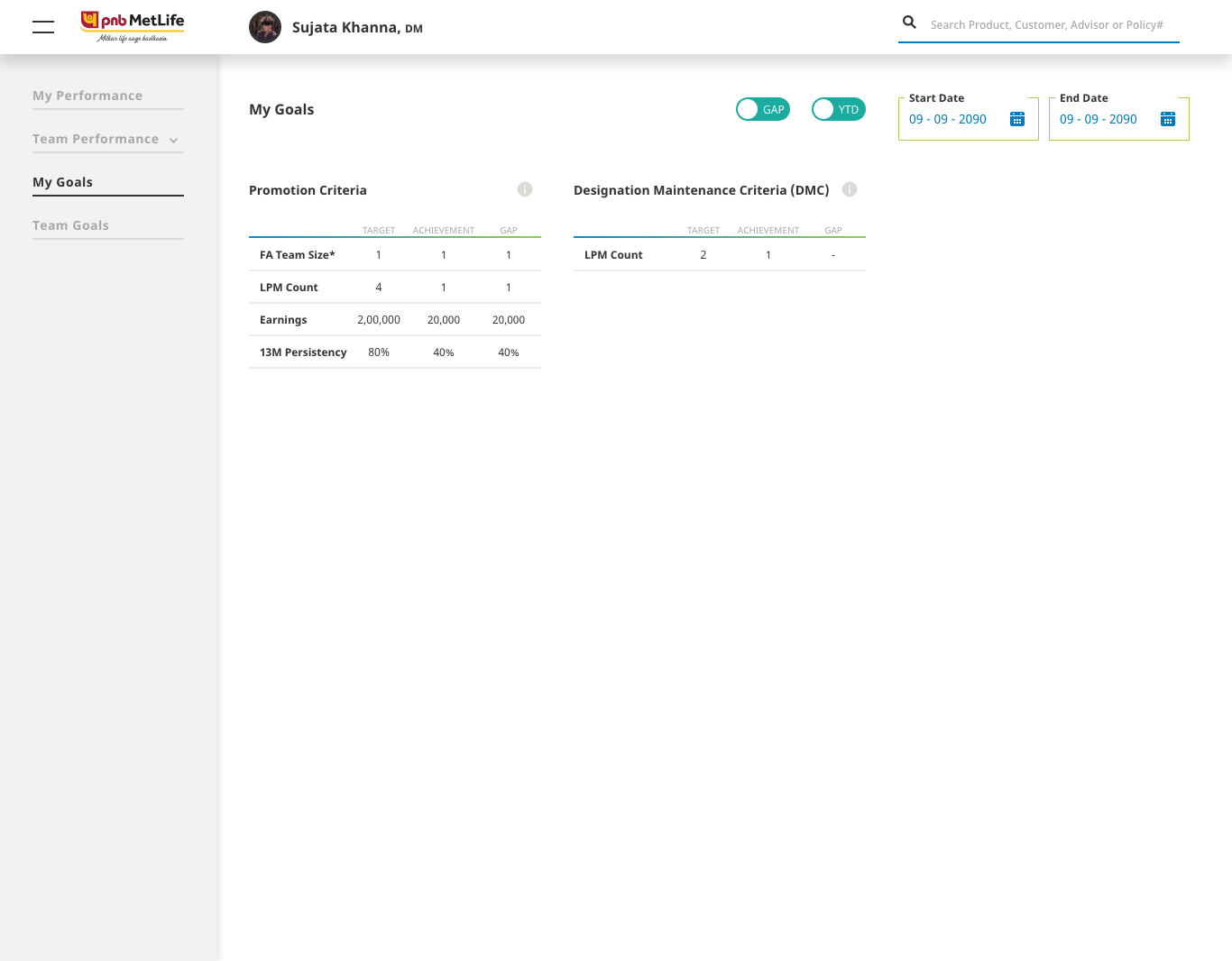Select Promotion Criteria LPM Count target 4
This screenshot has width=1232, height=961.
click(379, 288)
